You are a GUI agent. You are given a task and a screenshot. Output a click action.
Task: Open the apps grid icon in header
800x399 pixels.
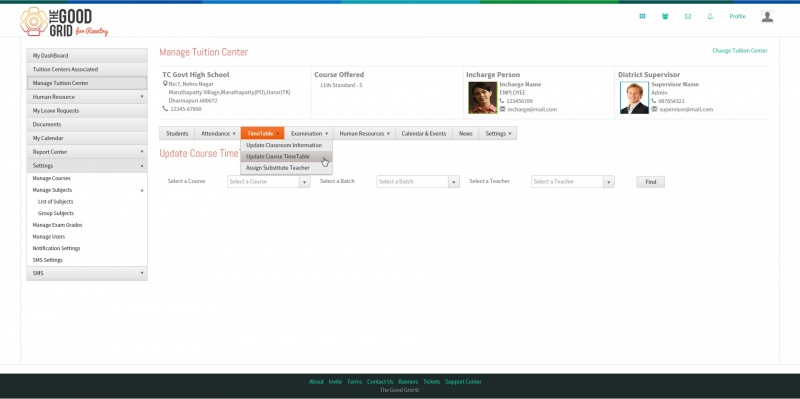[x=642, y=16]
